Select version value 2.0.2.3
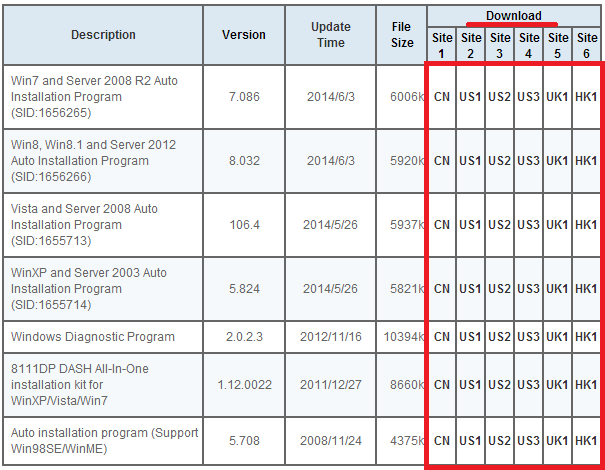The height and width of the screenshot is (470, 605). [244, 337]
